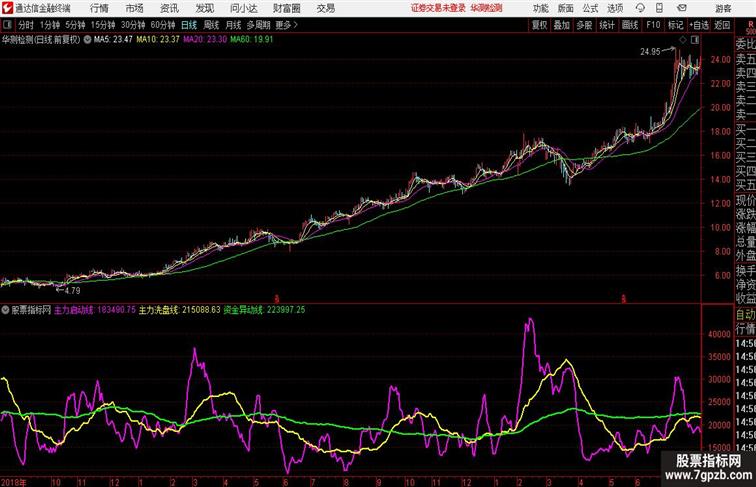This screenshot has width=756, height=487.
Task: Switch to 5分钟 period
Action: [x=75, y=25]
